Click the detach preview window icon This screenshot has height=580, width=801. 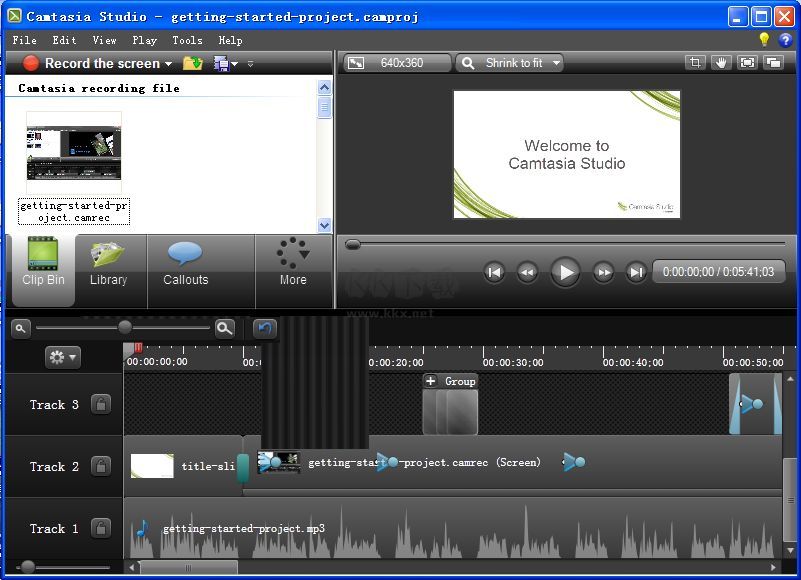click(x=773, y=63)
